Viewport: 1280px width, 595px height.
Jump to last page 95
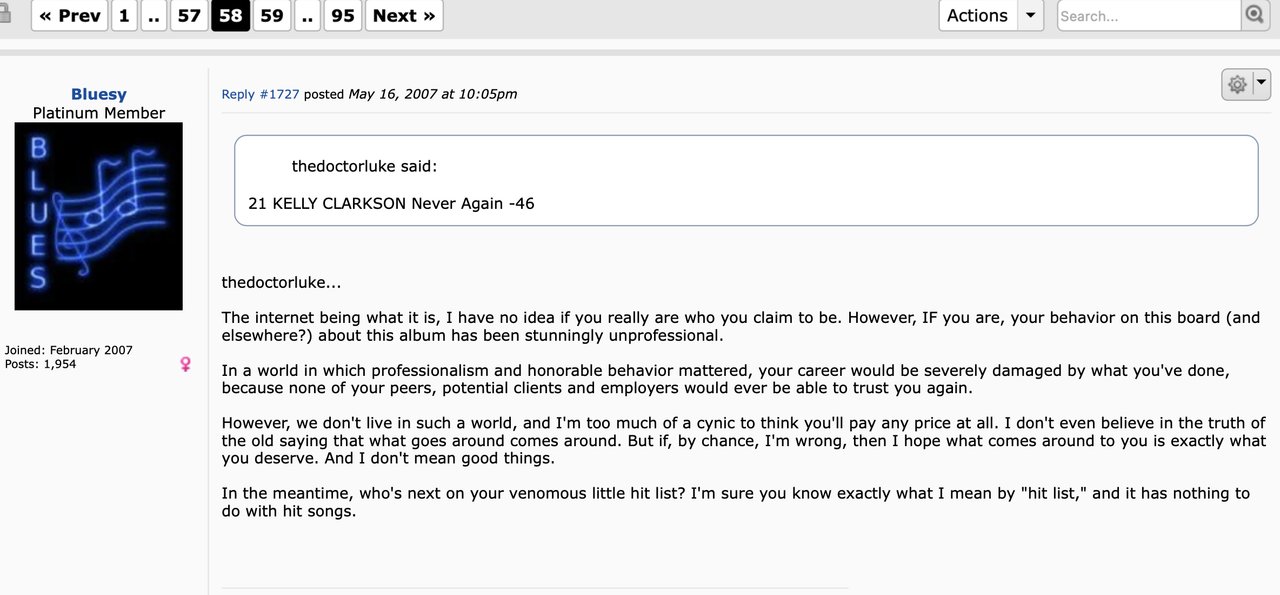(343, 15)
